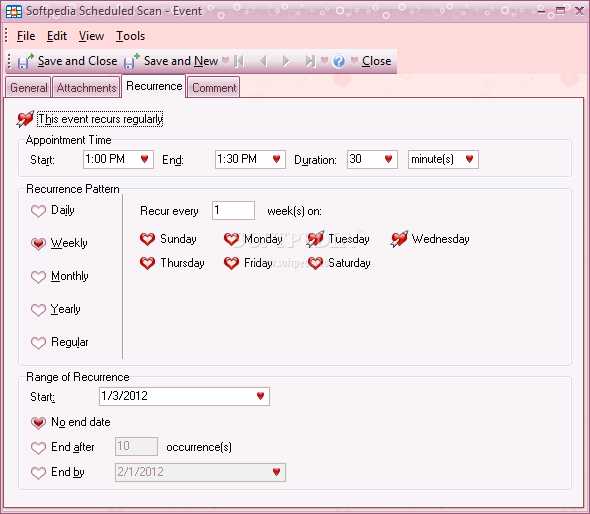Check the Monday heart checkbox
The width and height of the screenshot is (590, 514).
point(231,239)
